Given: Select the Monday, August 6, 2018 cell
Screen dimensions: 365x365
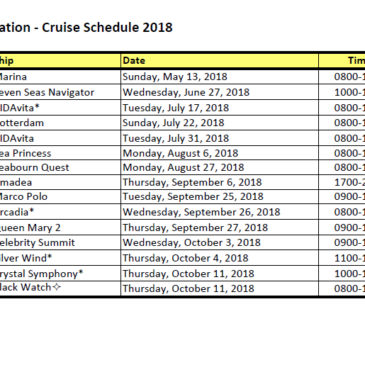Looking at the screenshot, I should [219, 153].
